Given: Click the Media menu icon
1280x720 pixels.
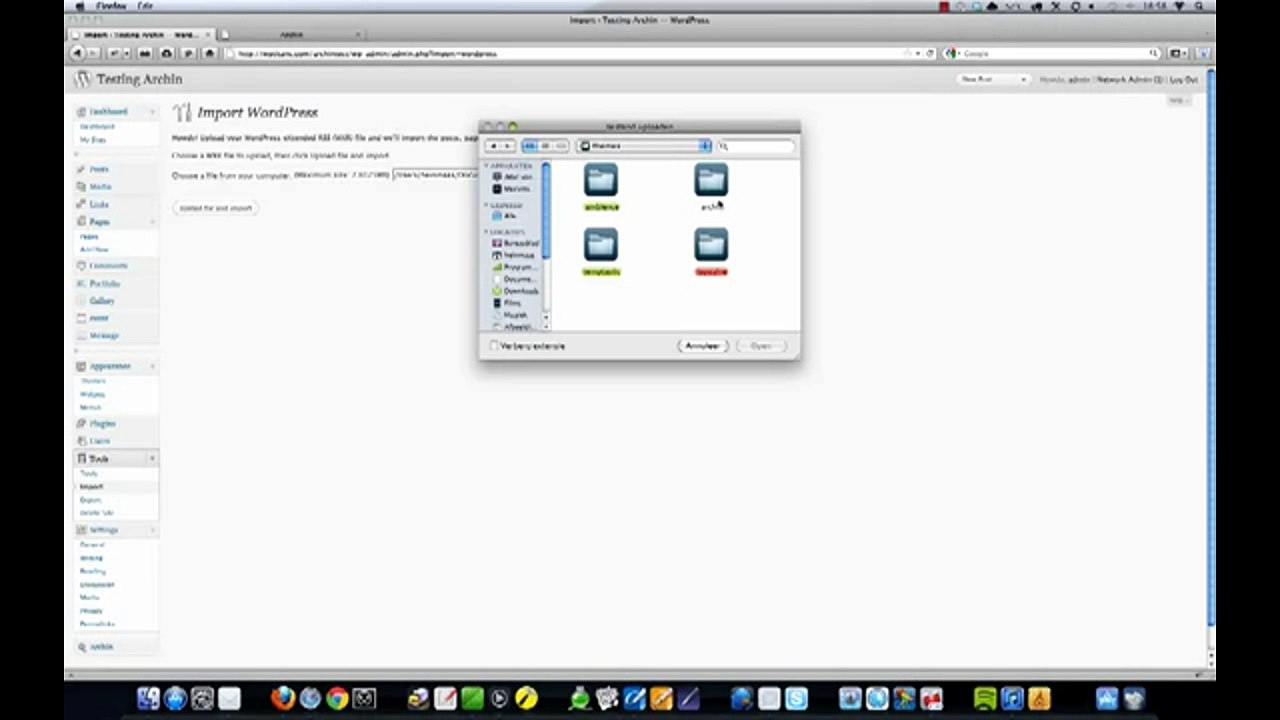Looking at the screenshot, I should pos(82,186).
